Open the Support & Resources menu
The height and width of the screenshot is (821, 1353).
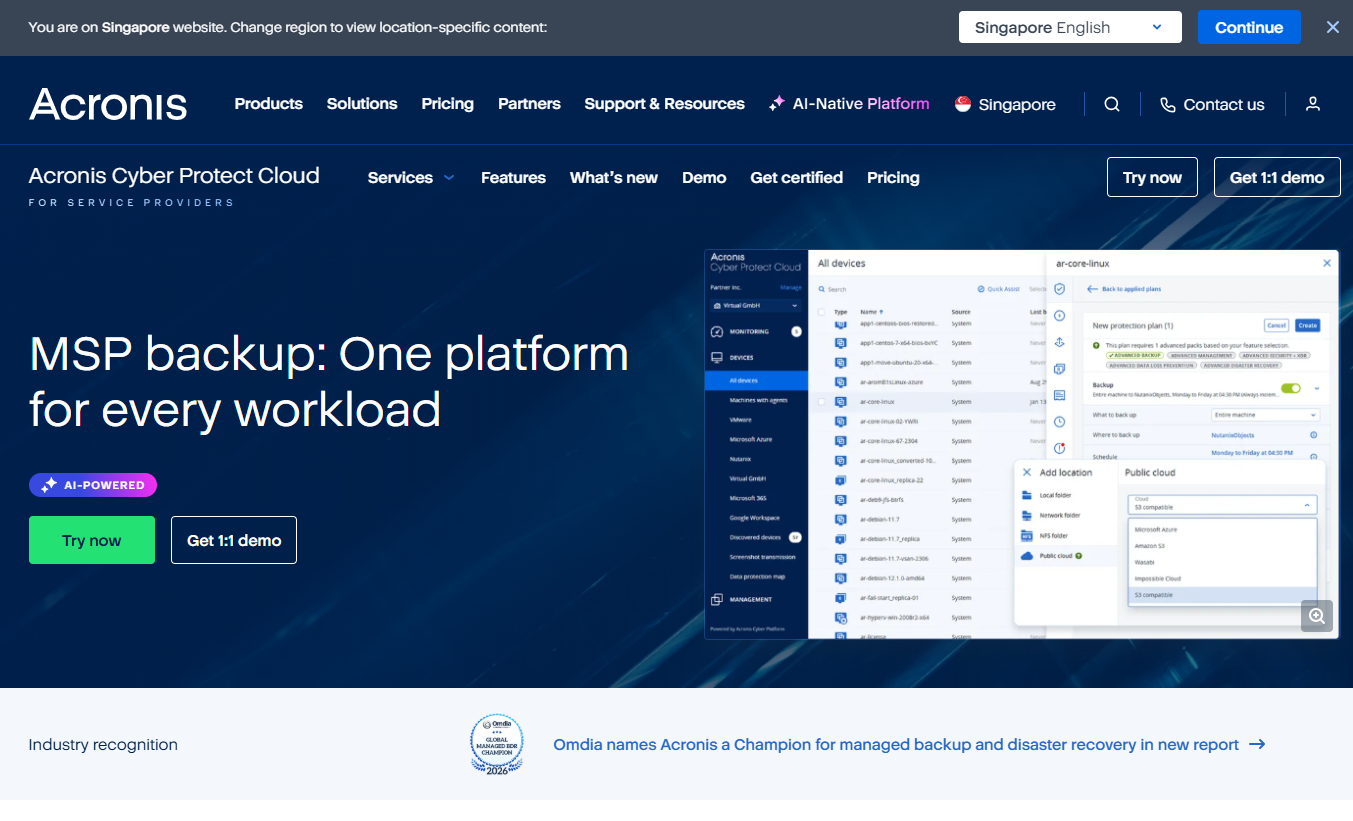point(664,104)
